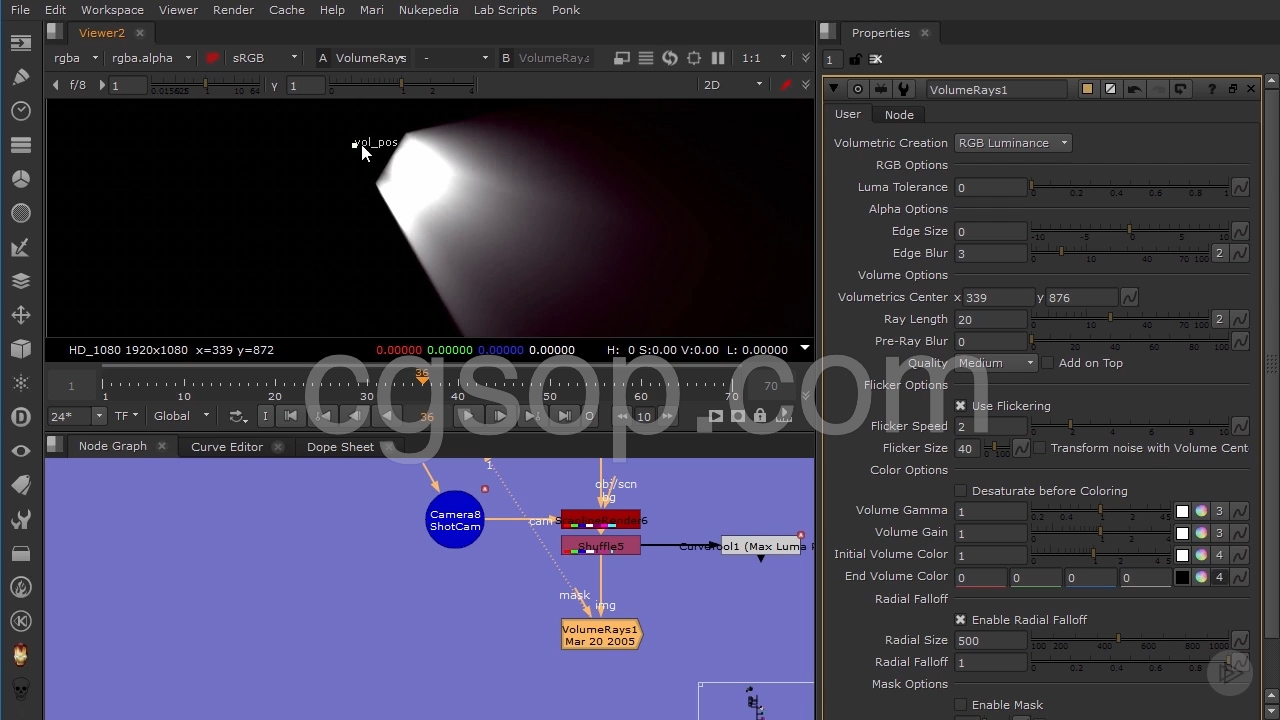Open the Nukepedia menu
Viewport: 1280px width, 720px height.
[x=428, y=10]
